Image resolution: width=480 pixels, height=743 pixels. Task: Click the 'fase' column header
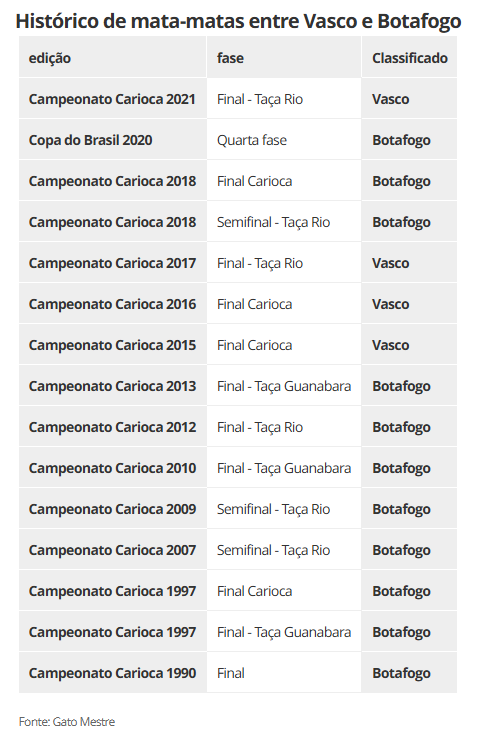[284, 58]
